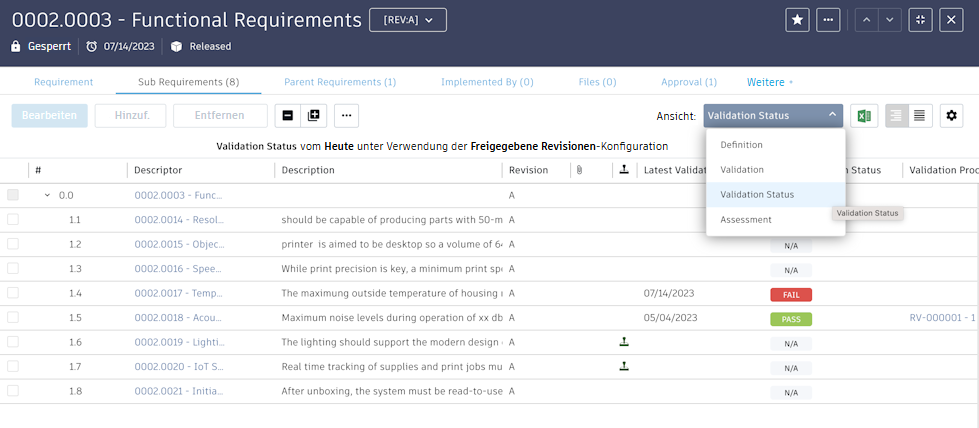The image size is (979, 428).
Task: Select the checkbox for row 1.1
Action: pyautogui.click(x=13, y=219)
